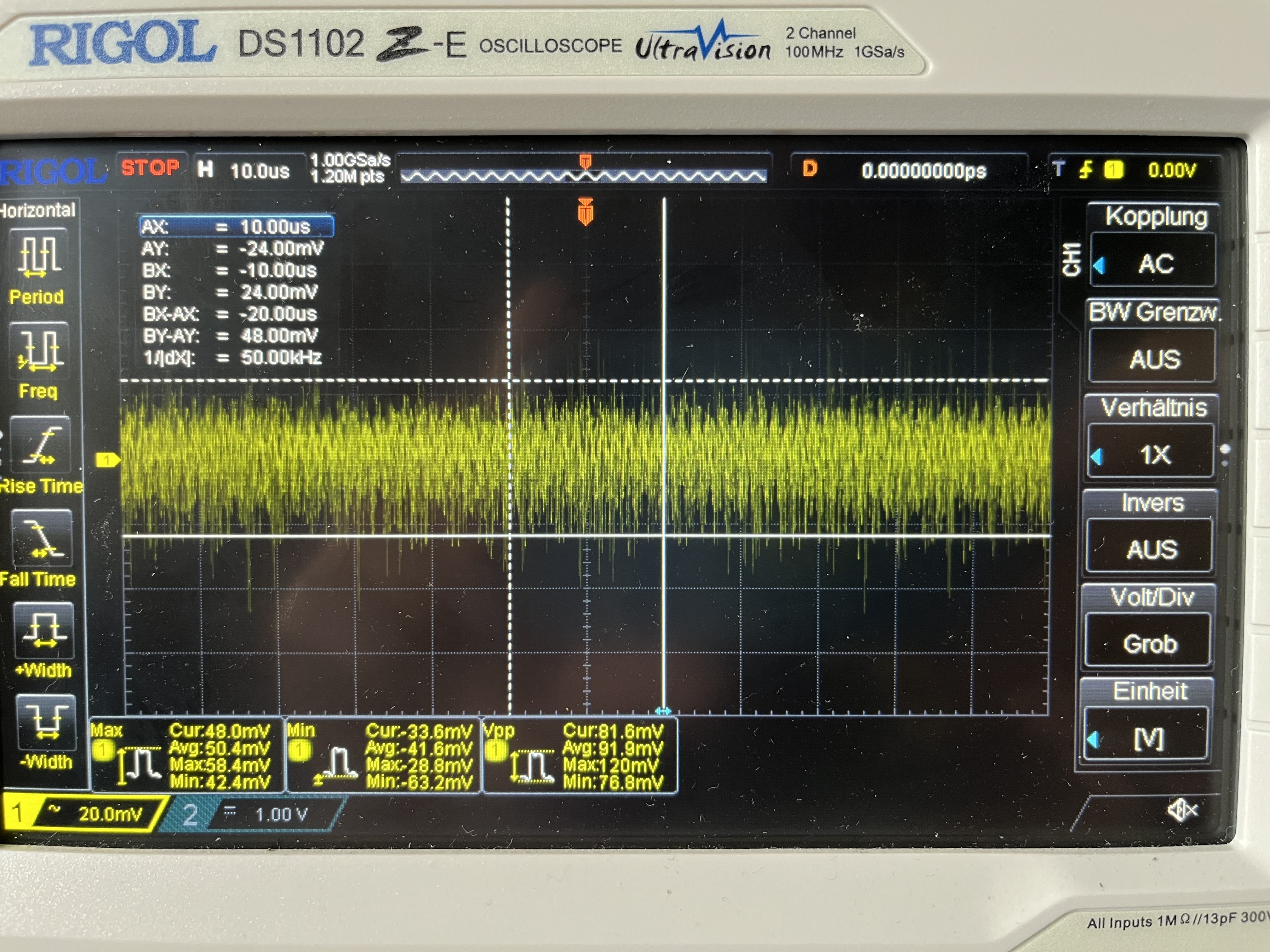Choose the Rise Time measurement icon

[x=41, y=445]
